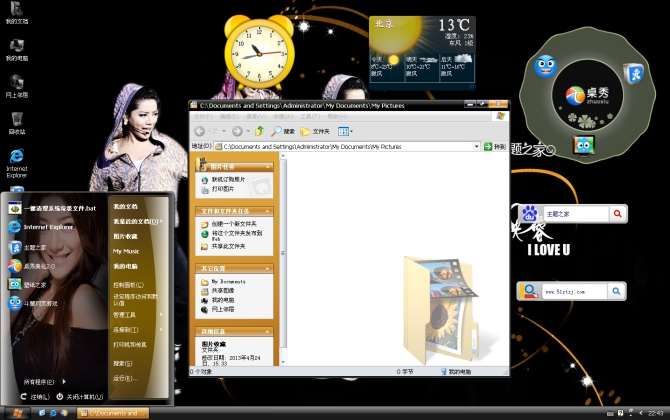The height and width of the screenshot is (420, 670).
Task: Click the Documents and... taskbar button
Action: point(113,413)
